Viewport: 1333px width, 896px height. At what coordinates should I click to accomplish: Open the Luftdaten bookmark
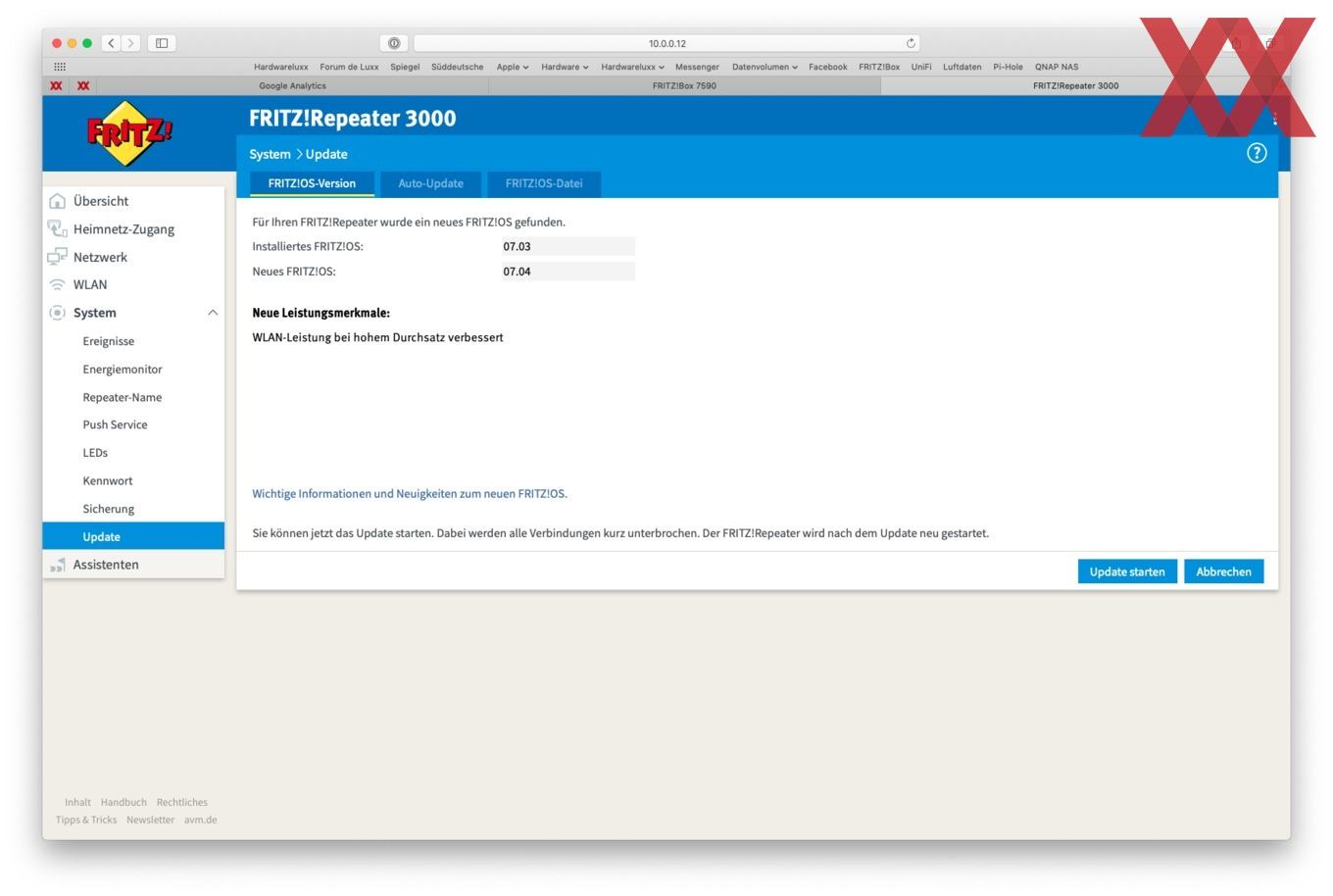pos(962,67)
